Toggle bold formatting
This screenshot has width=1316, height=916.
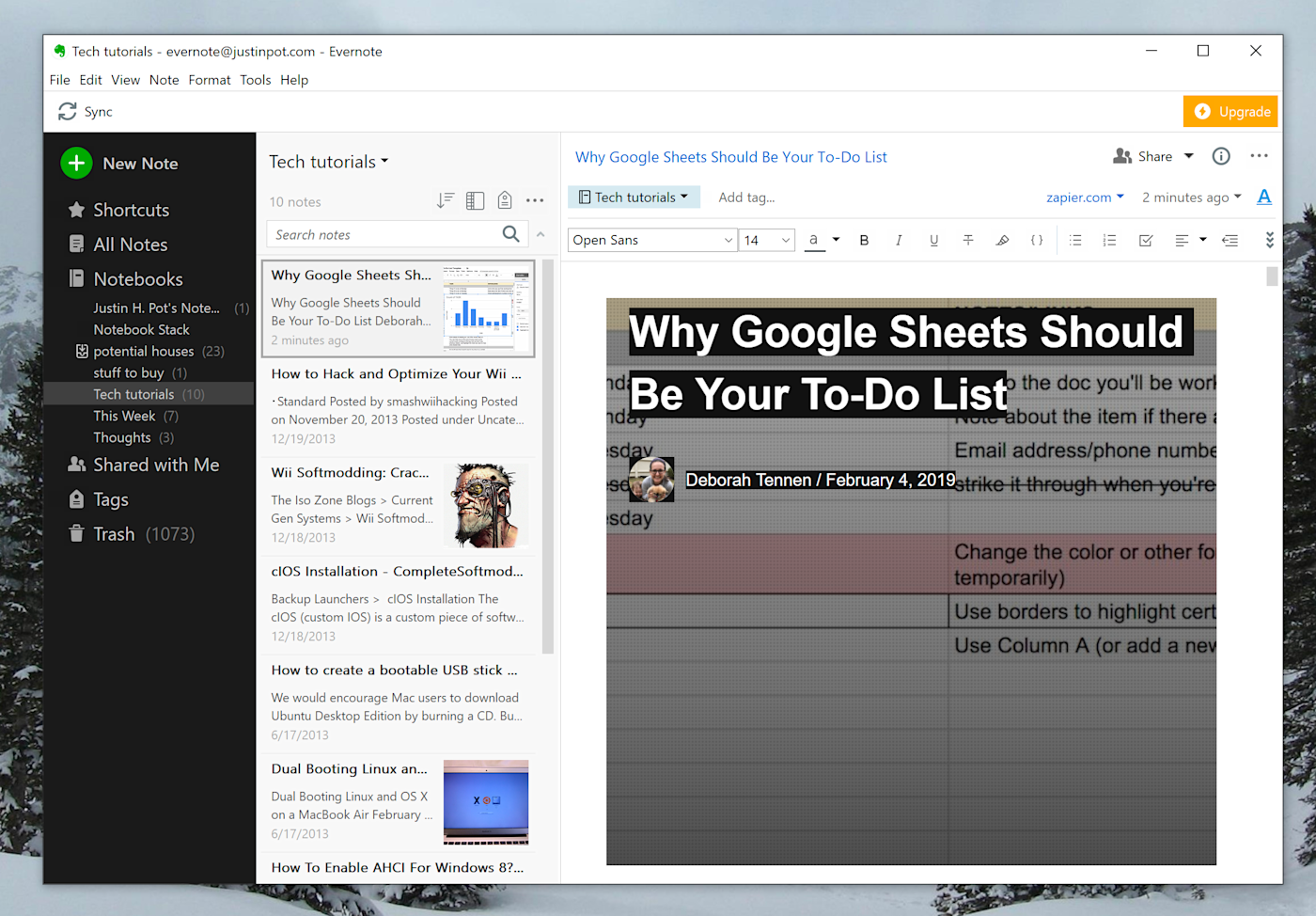(x=864, y=241)
